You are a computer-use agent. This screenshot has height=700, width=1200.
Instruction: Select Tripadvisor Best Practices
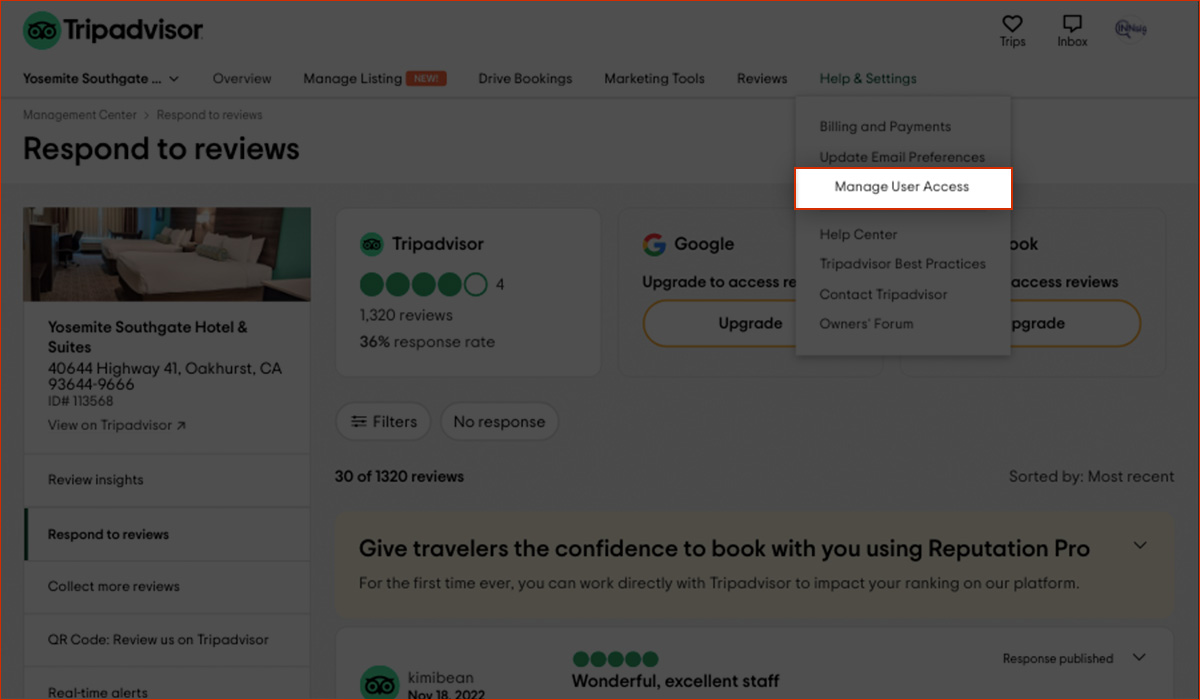point(902,264)
